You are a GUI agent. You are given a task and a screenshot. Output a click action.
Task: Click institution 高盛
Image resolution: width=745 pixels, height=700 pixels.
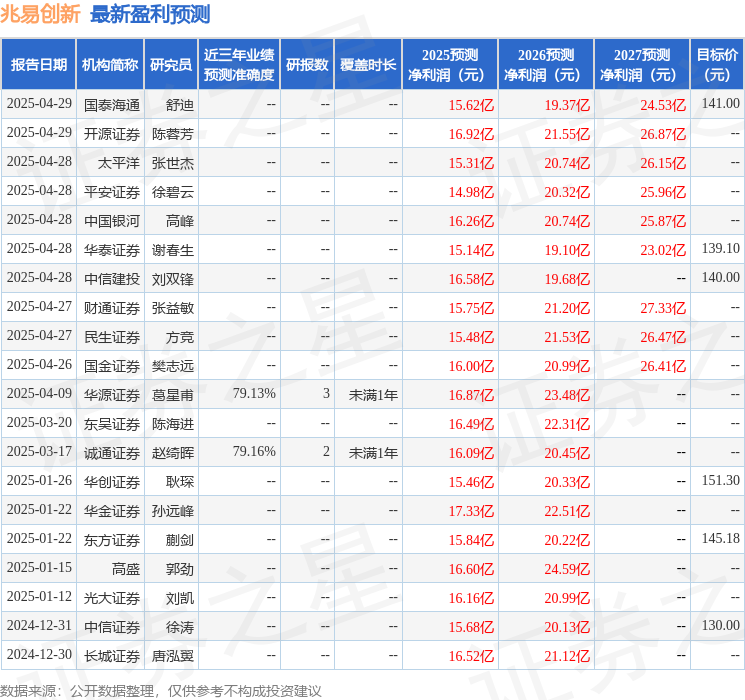coord(126,569)
